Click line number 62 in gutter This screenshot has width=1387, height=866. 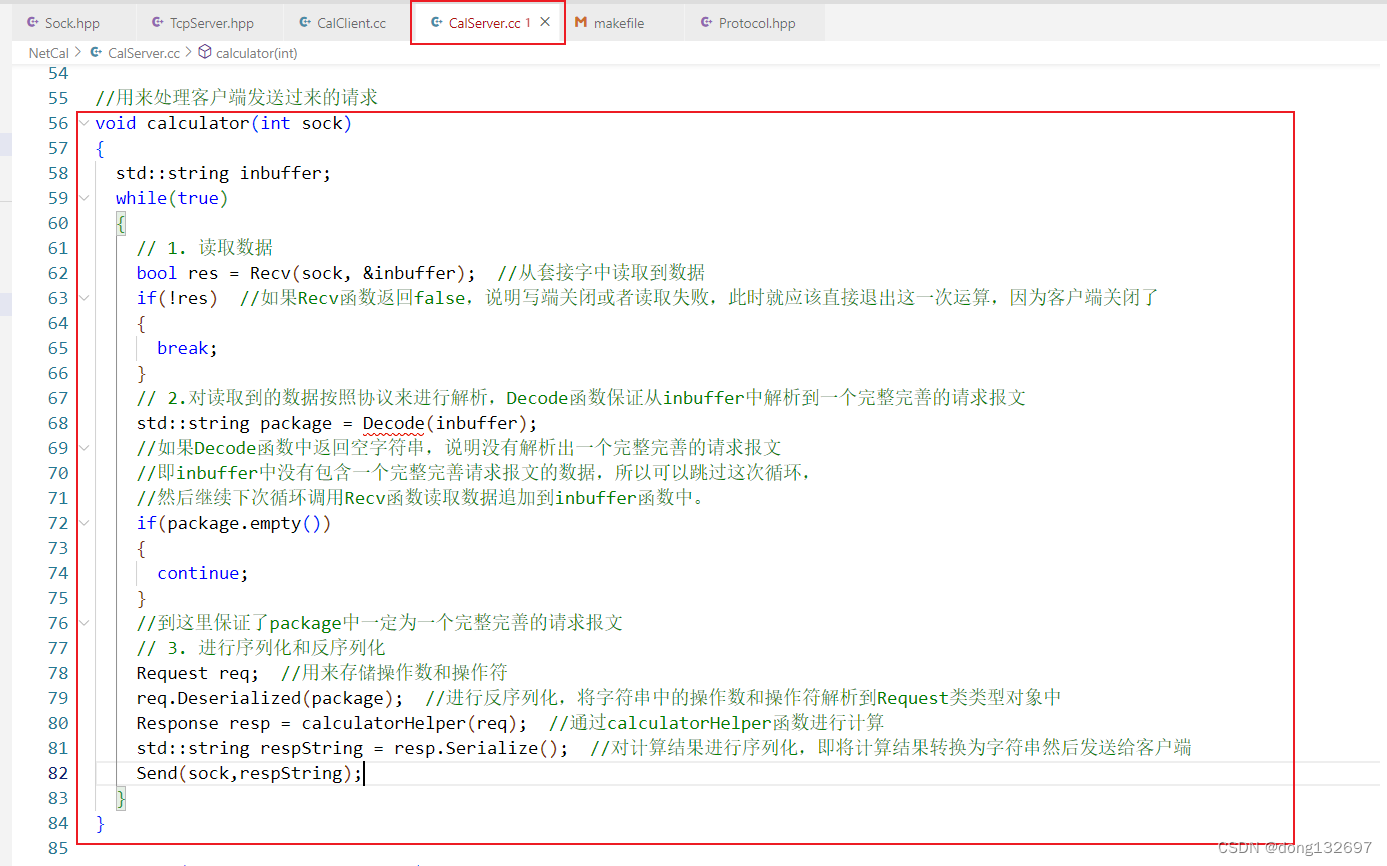coord(58,273)
